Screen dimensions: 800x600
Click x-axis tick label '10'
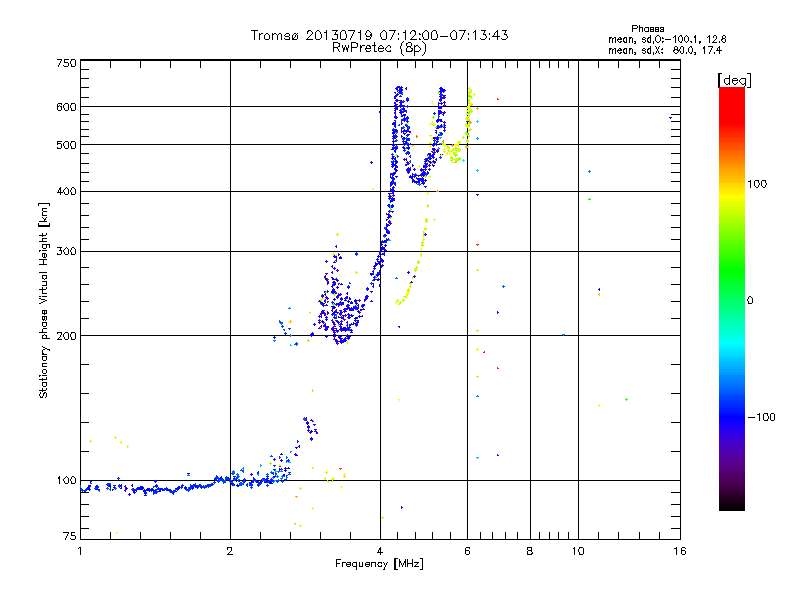click(x=578, y=551)
